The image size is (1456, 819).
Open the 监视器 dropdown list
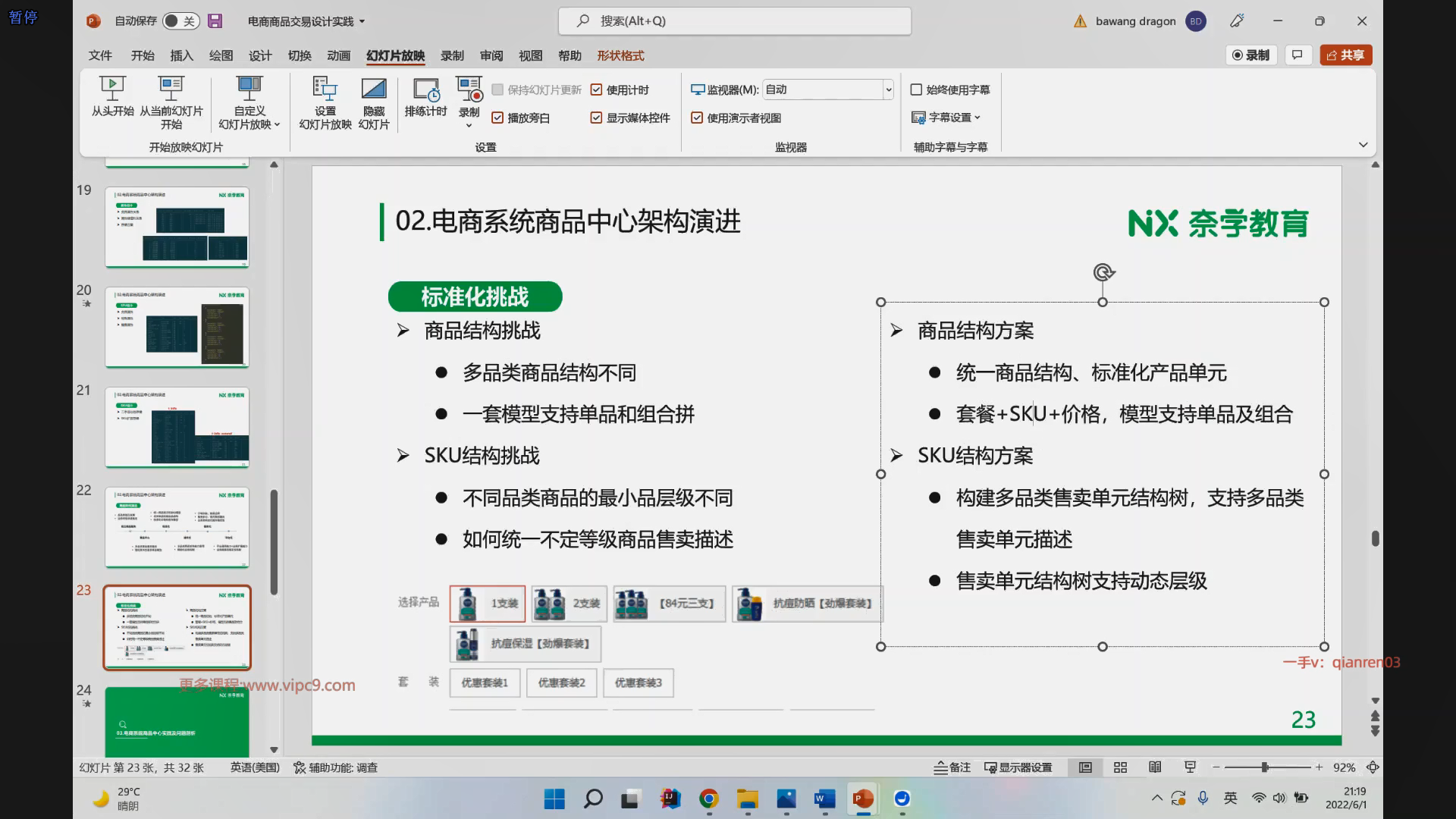[x=888, y=90]
